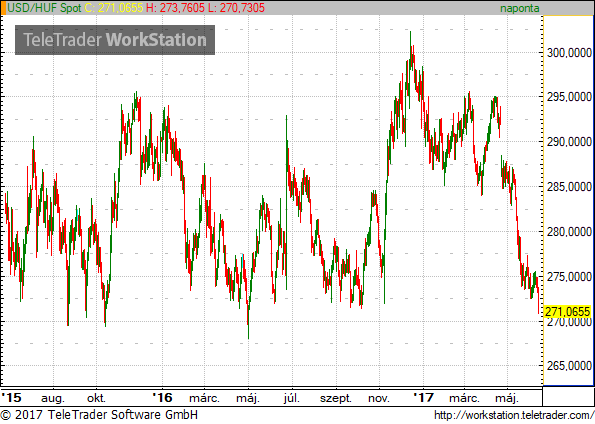The height and width of the screenshot is (424, 595).
Task: Select the USD/HUF Spot title label
Action: 44,8
